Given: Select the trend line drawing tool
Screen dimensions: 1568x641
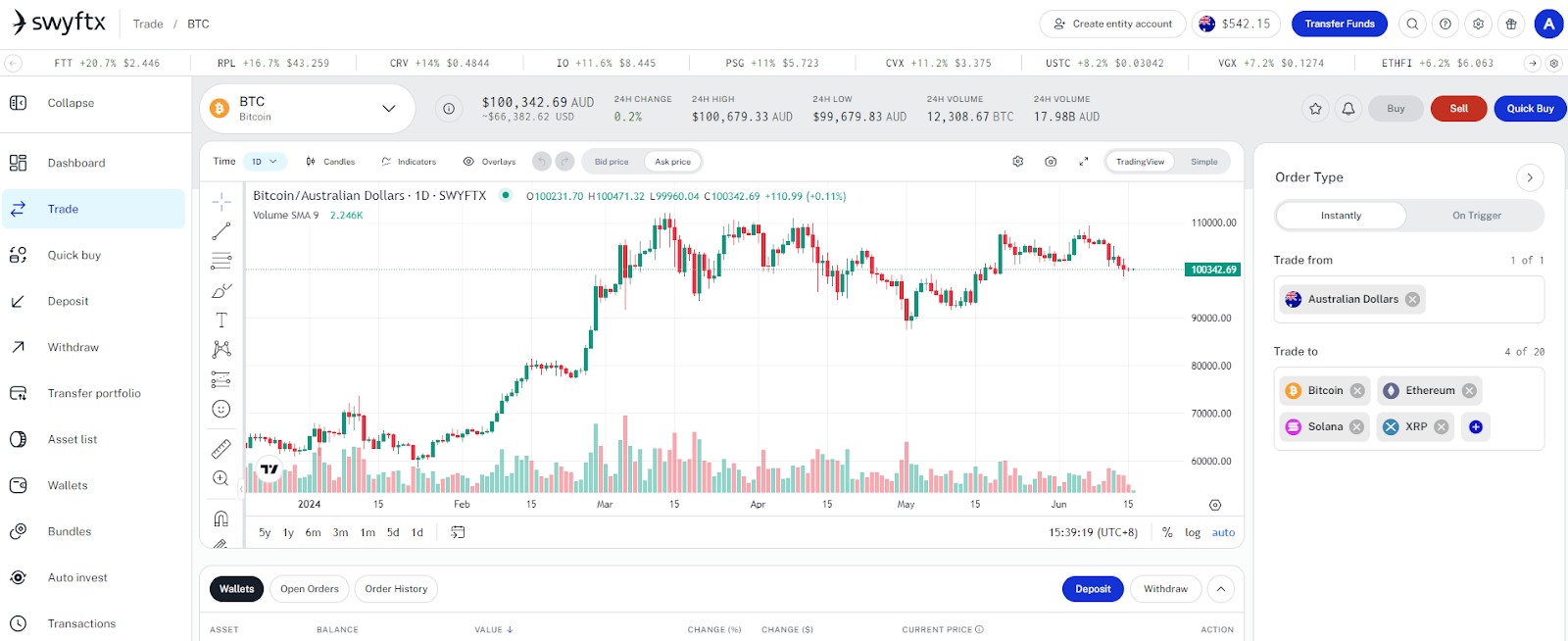Looking at the screenshot, I should click(221, 231).
